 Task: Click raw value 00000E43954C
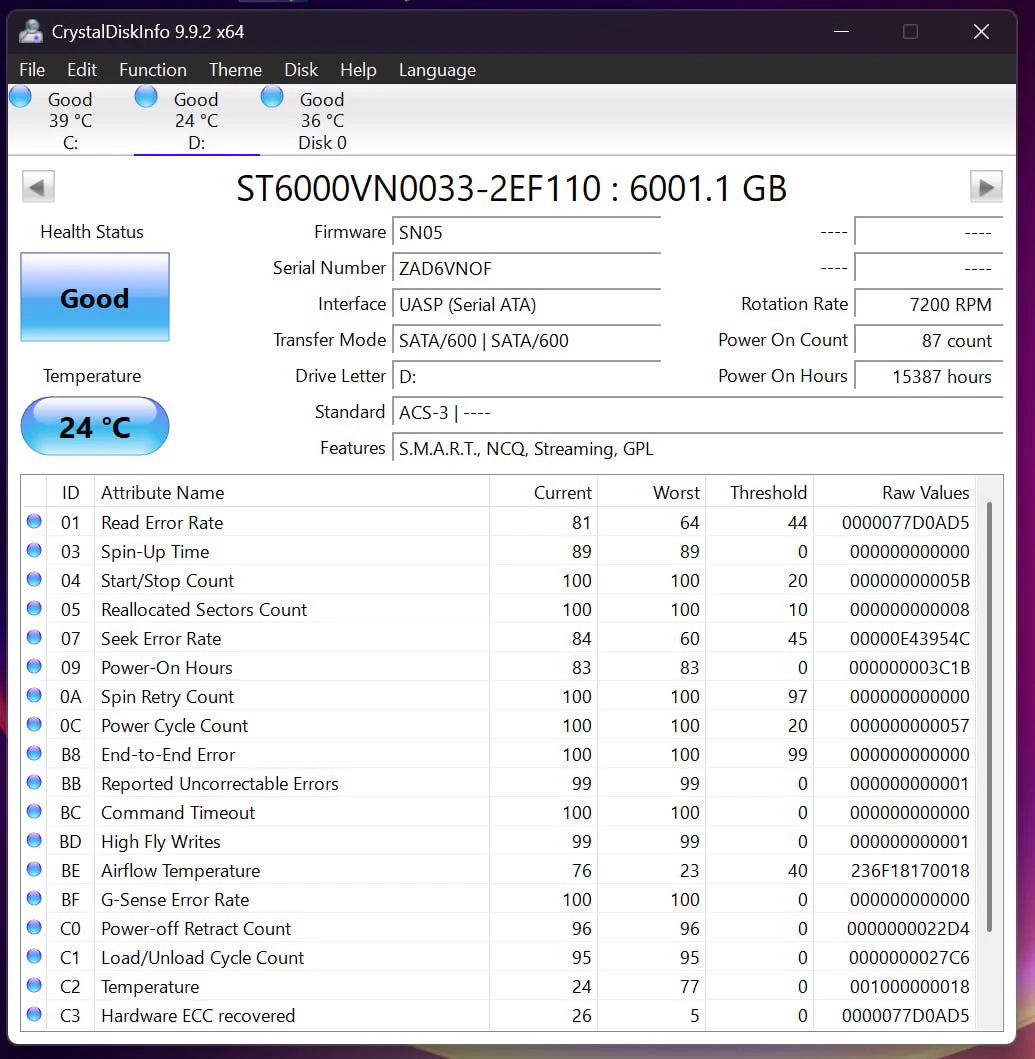(x=909, y=638)
